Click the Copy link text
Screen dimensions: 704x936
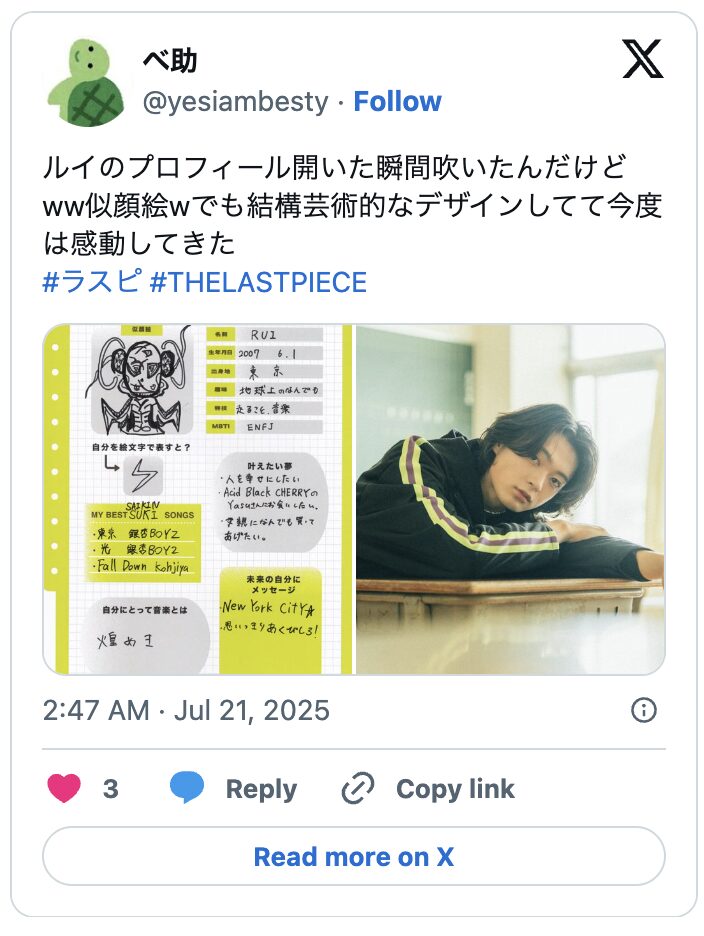(455, 789)
